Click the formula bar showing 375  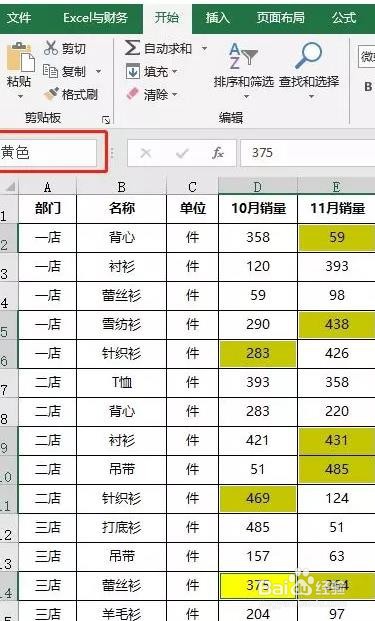(x=308, y=153)
